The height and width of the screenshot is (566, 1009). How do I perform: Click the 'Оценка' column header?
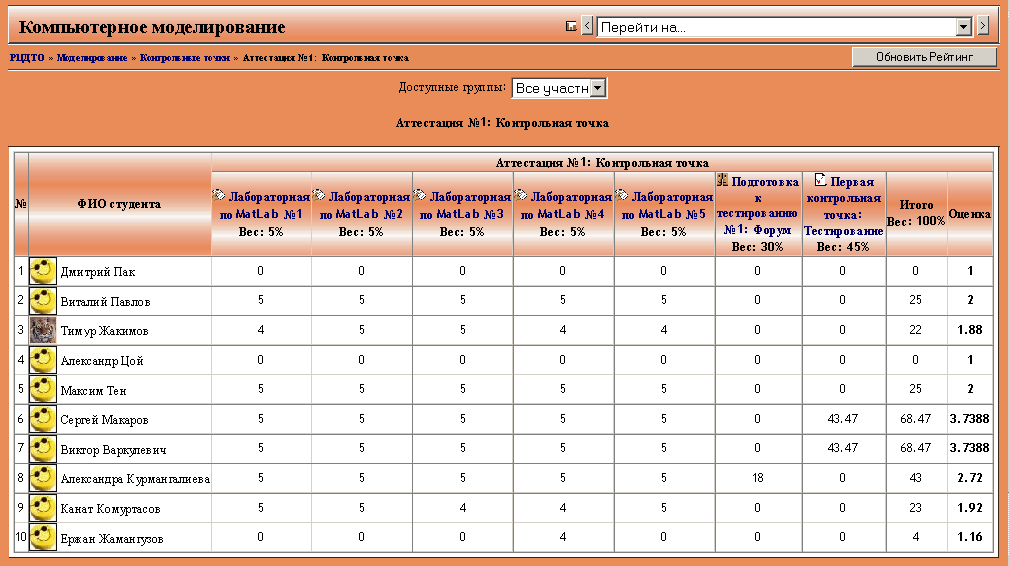pyautogui.click(x=970, y=214)
